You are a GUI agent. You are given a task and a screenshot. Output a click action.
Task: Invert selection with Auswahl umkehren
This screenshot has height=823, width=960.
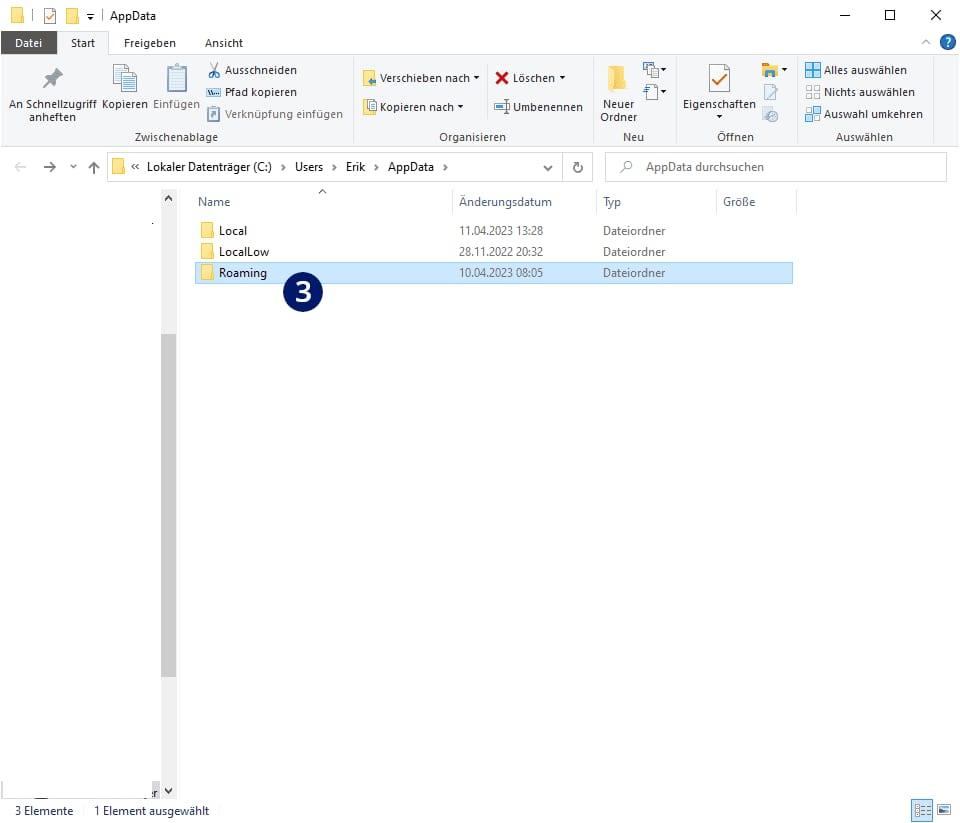(x=864, y=114)
